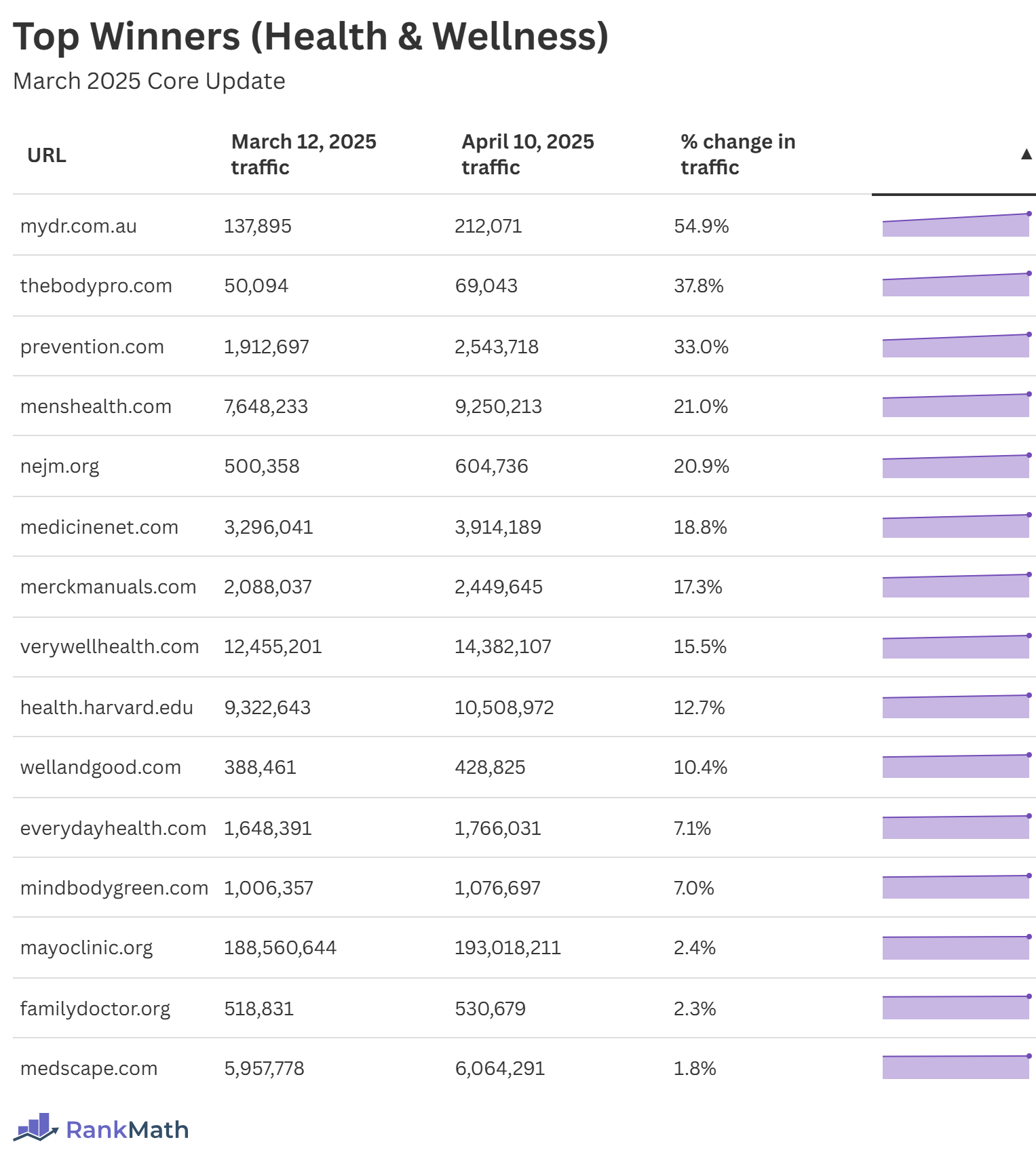1036x1155 pixels.
Task: Click the thebodypro.com sparkline chart
Action: tap(957, 284)
